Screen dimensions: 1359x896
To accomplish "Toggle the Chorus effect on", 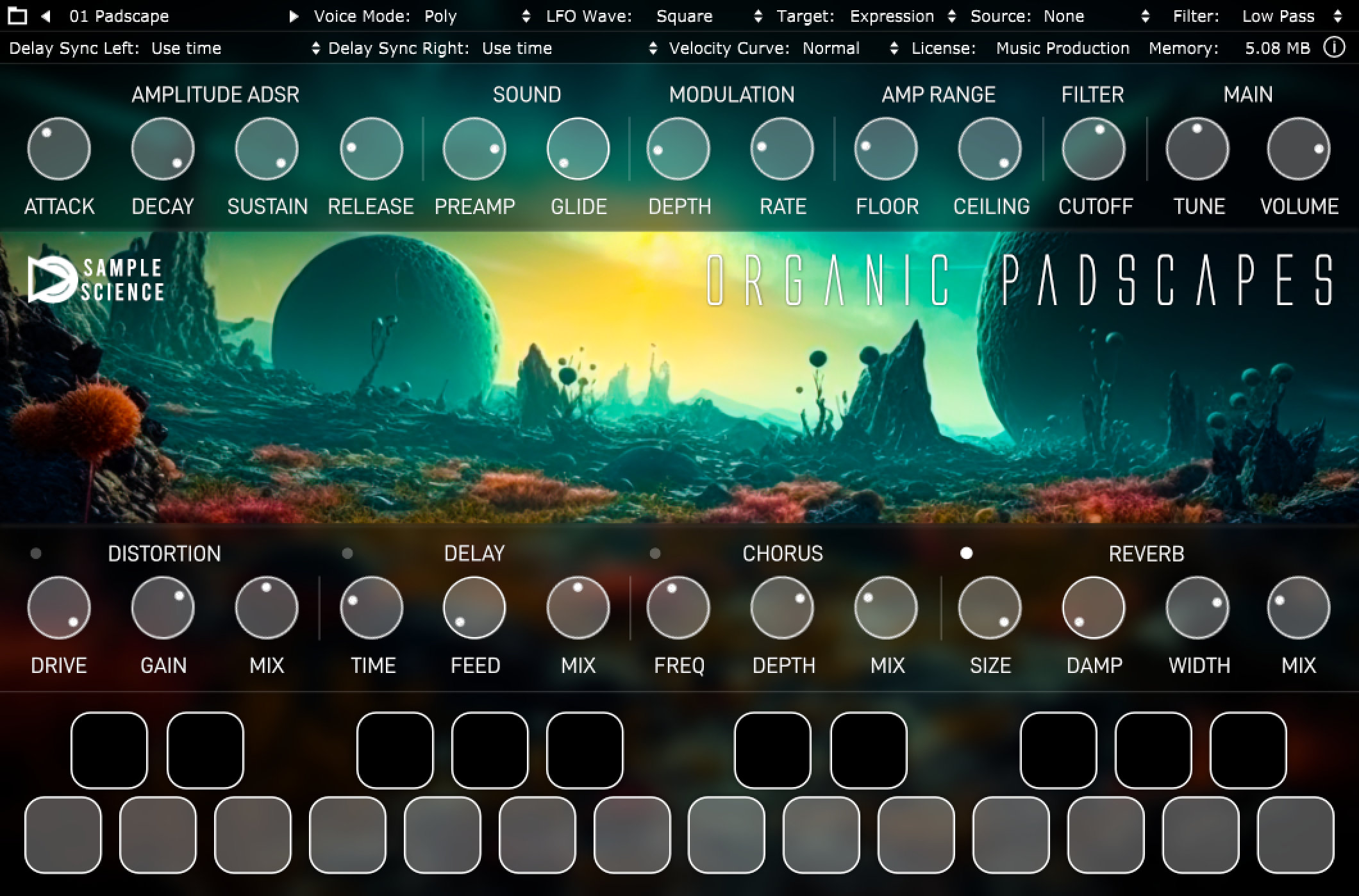I will pos(655,553).
